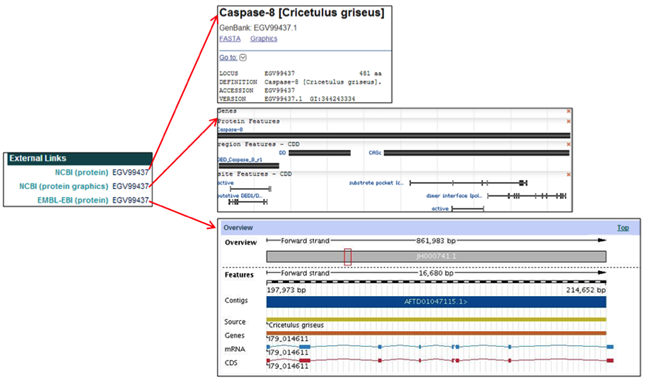Click the Contigs row label
The width and height of the screenshot is (650, 391).
coord(236,301)
